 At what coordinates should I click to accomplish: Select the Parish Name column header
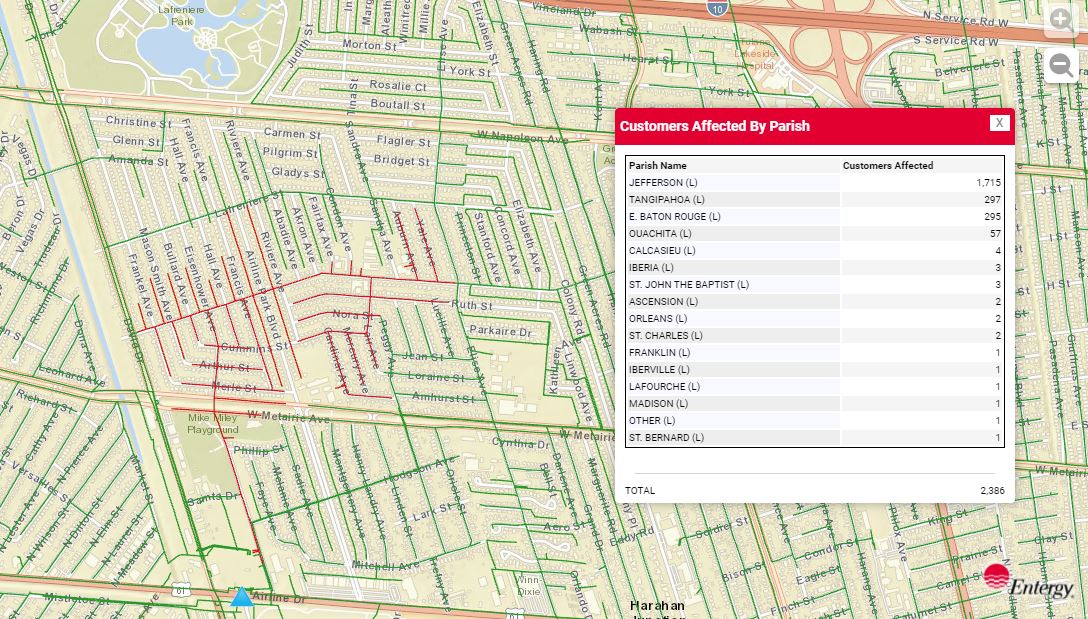658,165
